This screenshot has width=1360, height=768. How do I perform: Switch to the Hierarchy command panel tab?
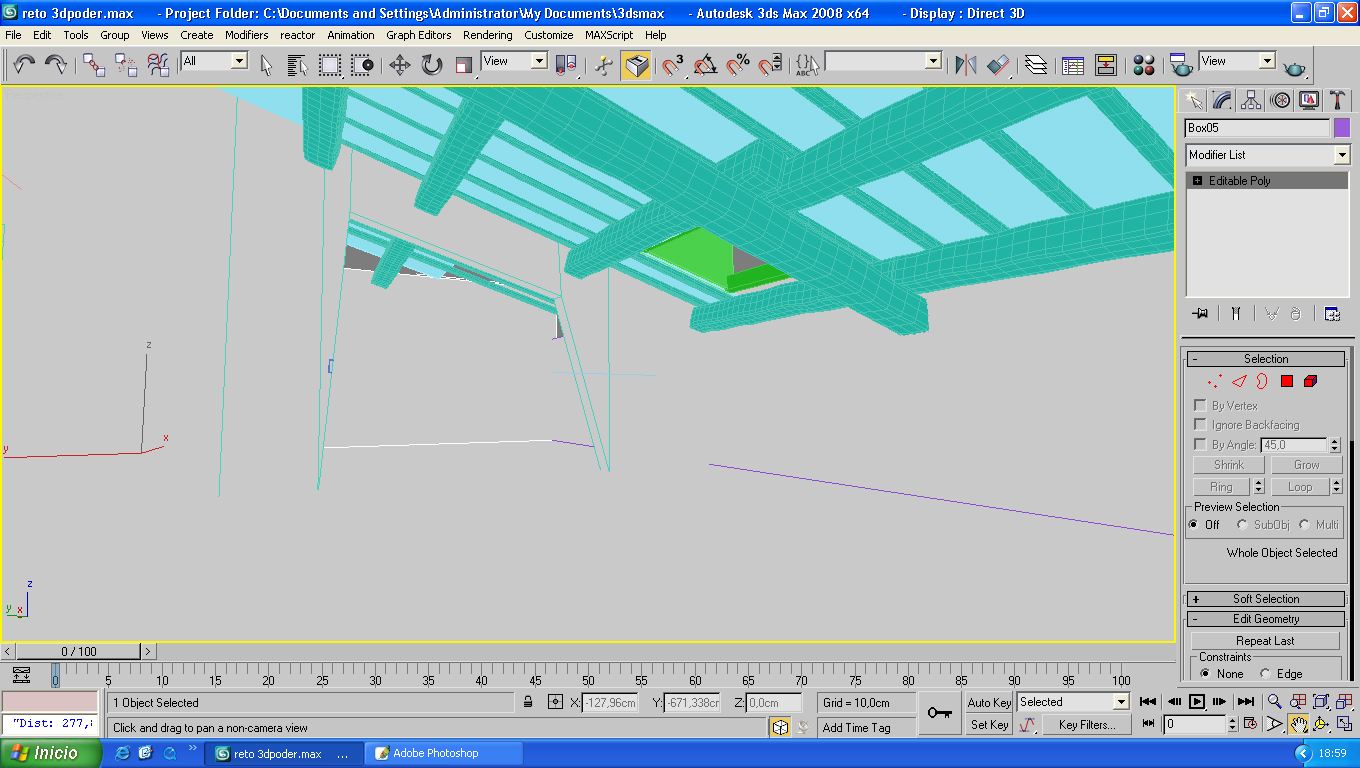pyautogui.click(x=1250, y=100)
